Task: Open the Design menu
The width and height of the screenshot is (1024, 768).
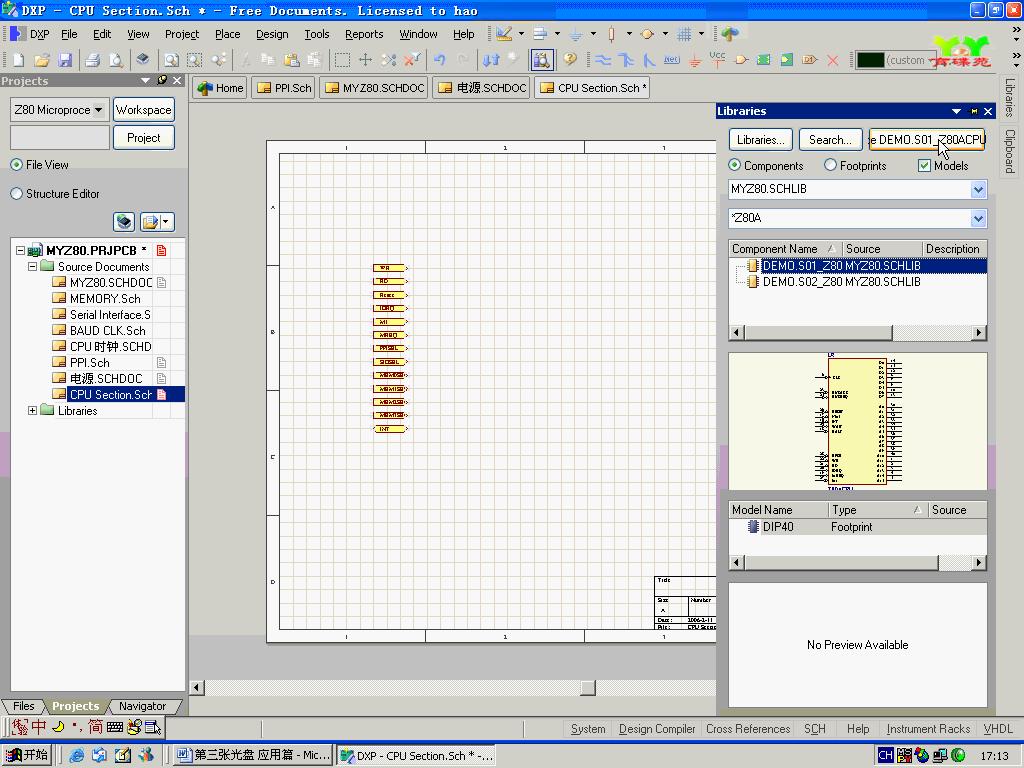Action: (272, 34)
